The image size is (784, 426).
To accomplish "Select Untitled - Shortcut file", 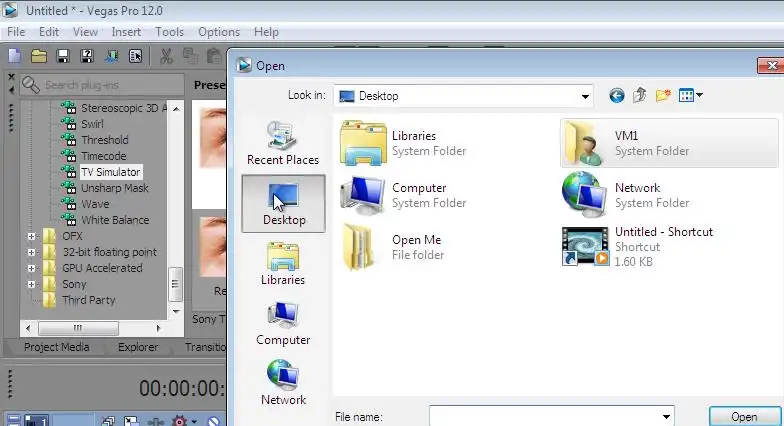I will pos(638,246).
